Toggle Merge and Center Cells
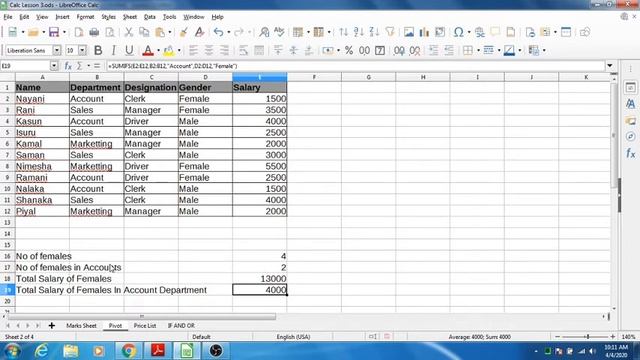The image size is (640, 360). point(259,50)
